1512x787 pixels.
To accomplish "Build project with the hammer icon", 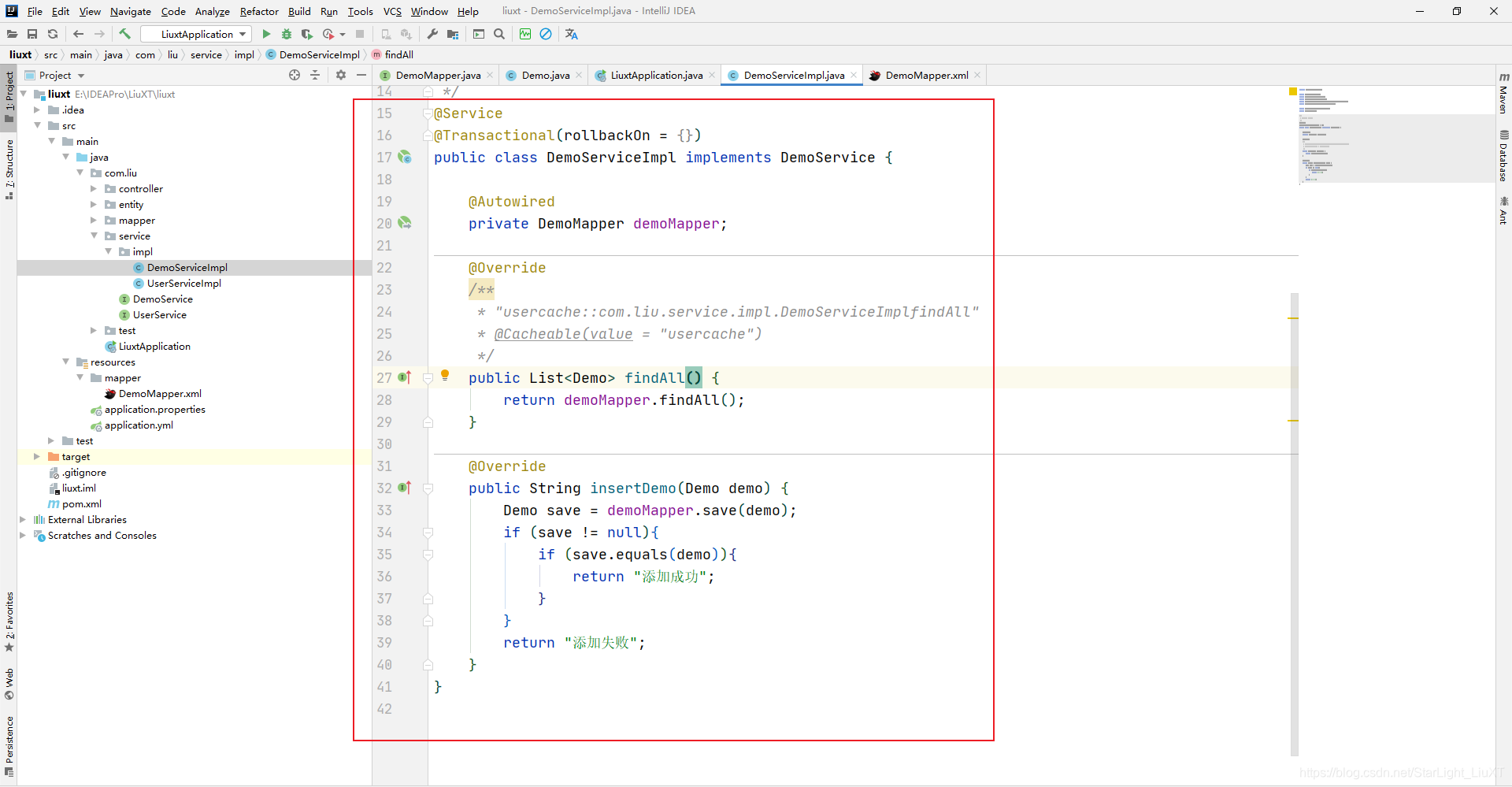I will pos(124,34).
